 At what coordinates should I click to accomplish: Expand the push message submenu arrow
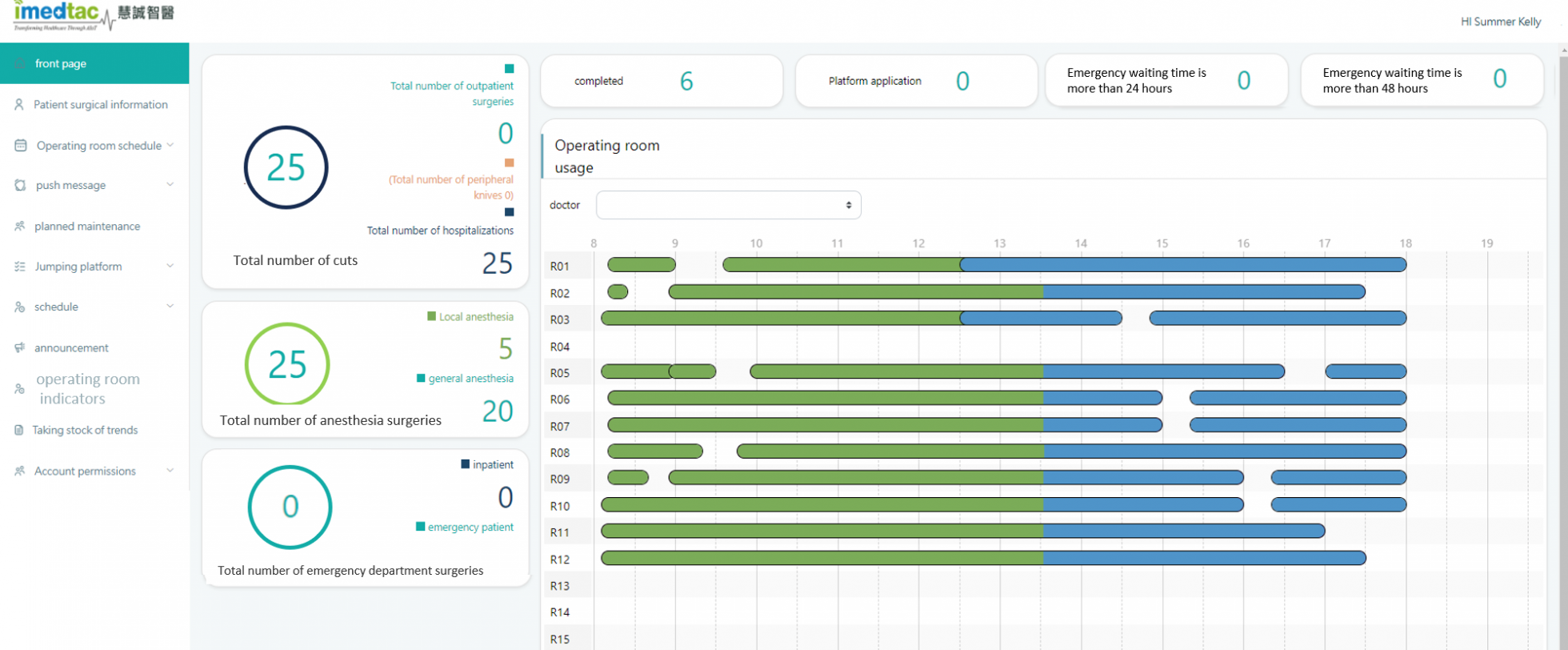pos(170,185)
